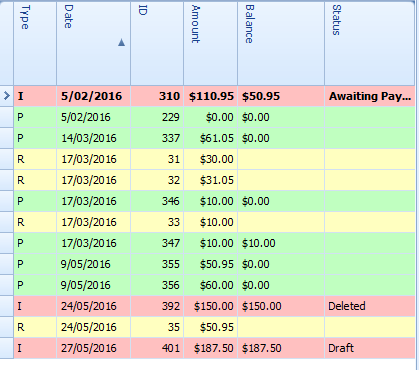Select receipt ID 32 cell

(x=157, y=180)
